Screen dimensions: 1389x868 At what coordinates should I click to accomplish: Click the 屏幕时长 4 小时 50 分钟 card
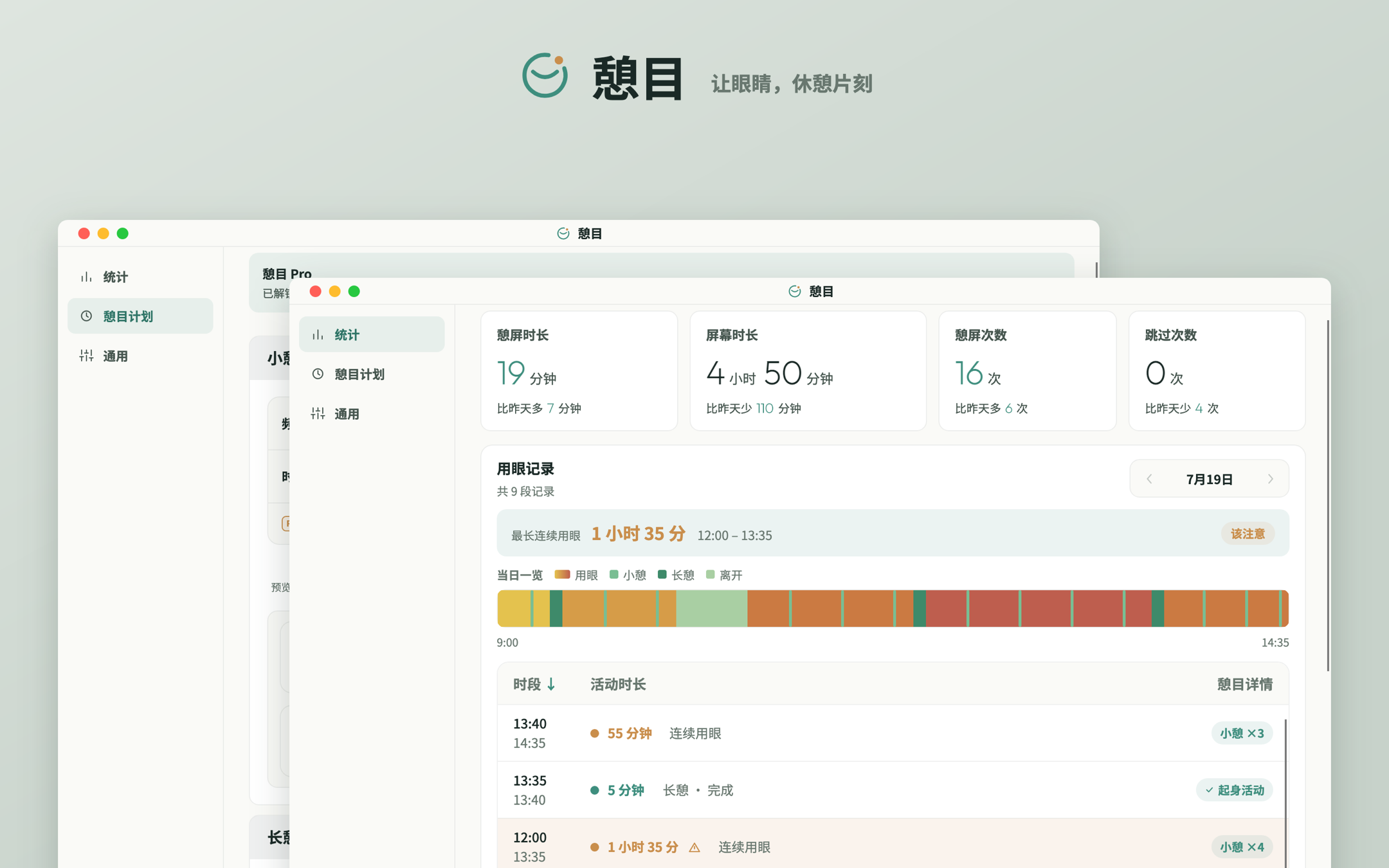[808, 371]
